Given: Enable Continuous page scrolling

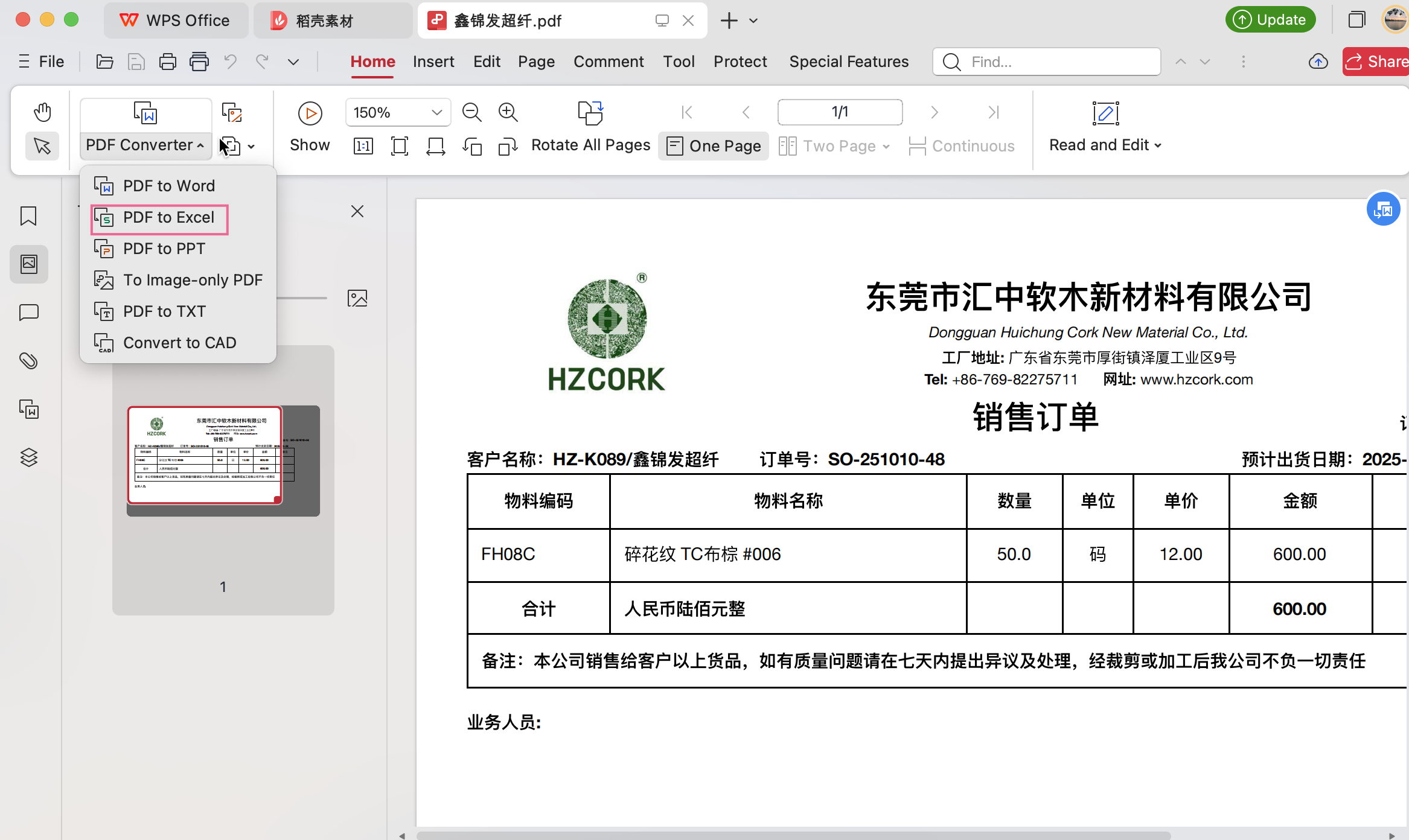Looking at the screenshot, I should pyautogui.click(x=962, y=145).
